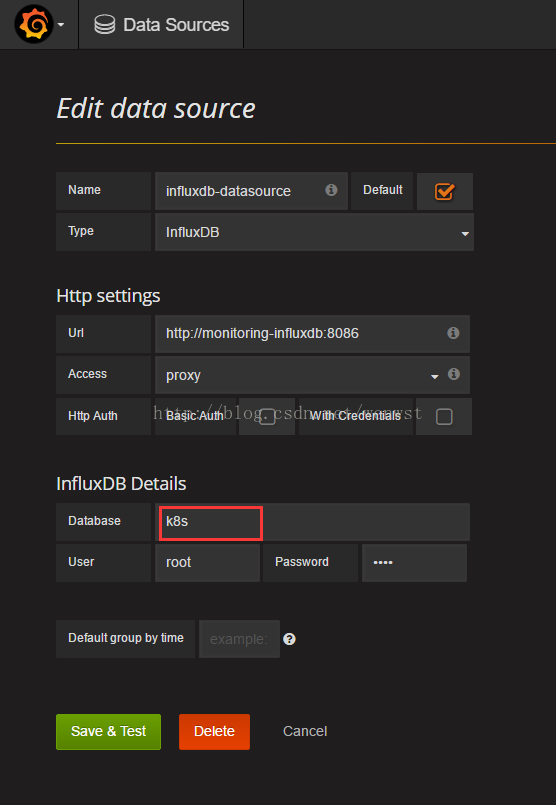
Task: Click the Name field info icon
Action: (331, 190)
